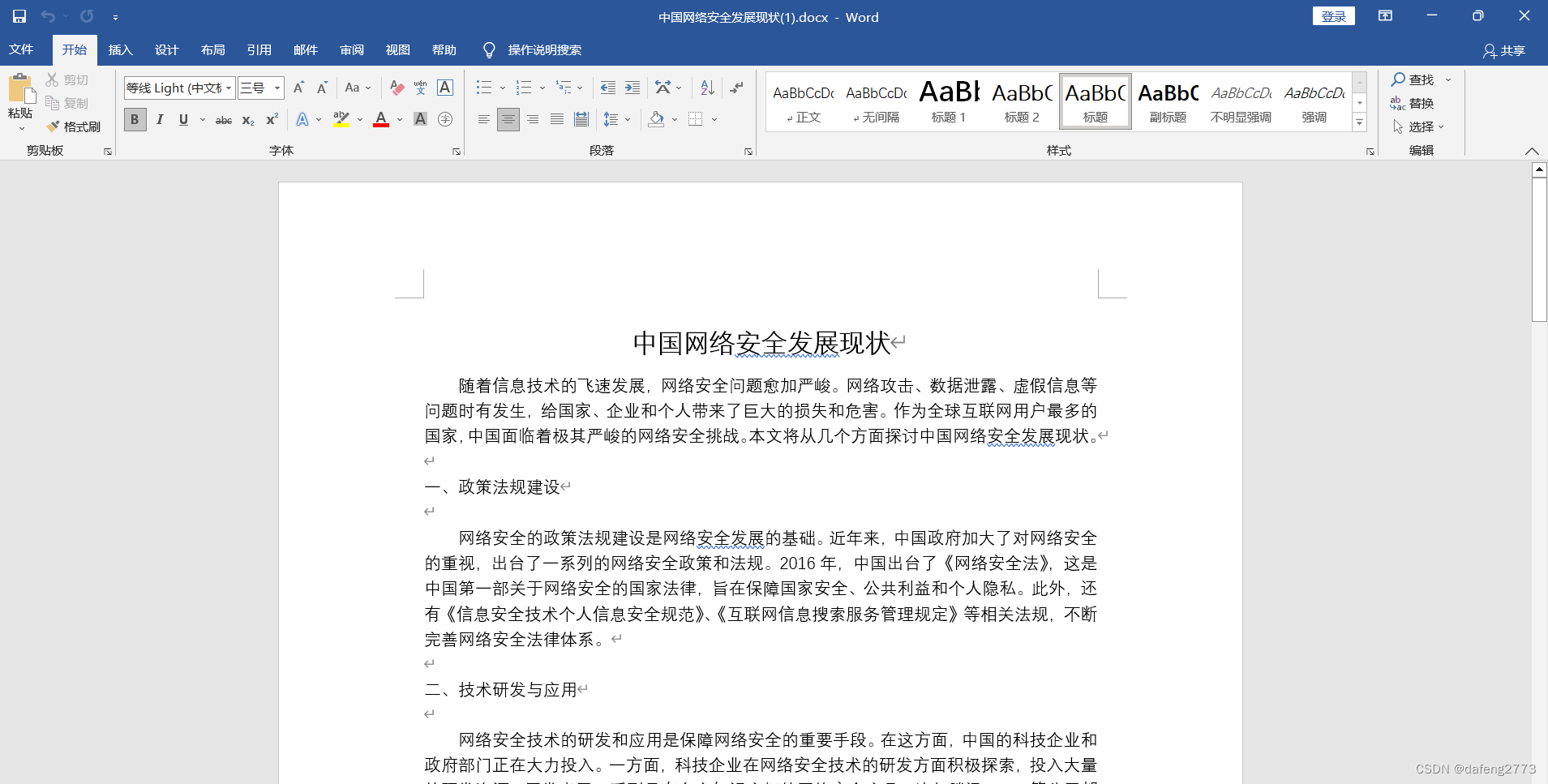Open the numbering list dropdown
This screenshot has height=784, width=1548.
pos(542,88)
